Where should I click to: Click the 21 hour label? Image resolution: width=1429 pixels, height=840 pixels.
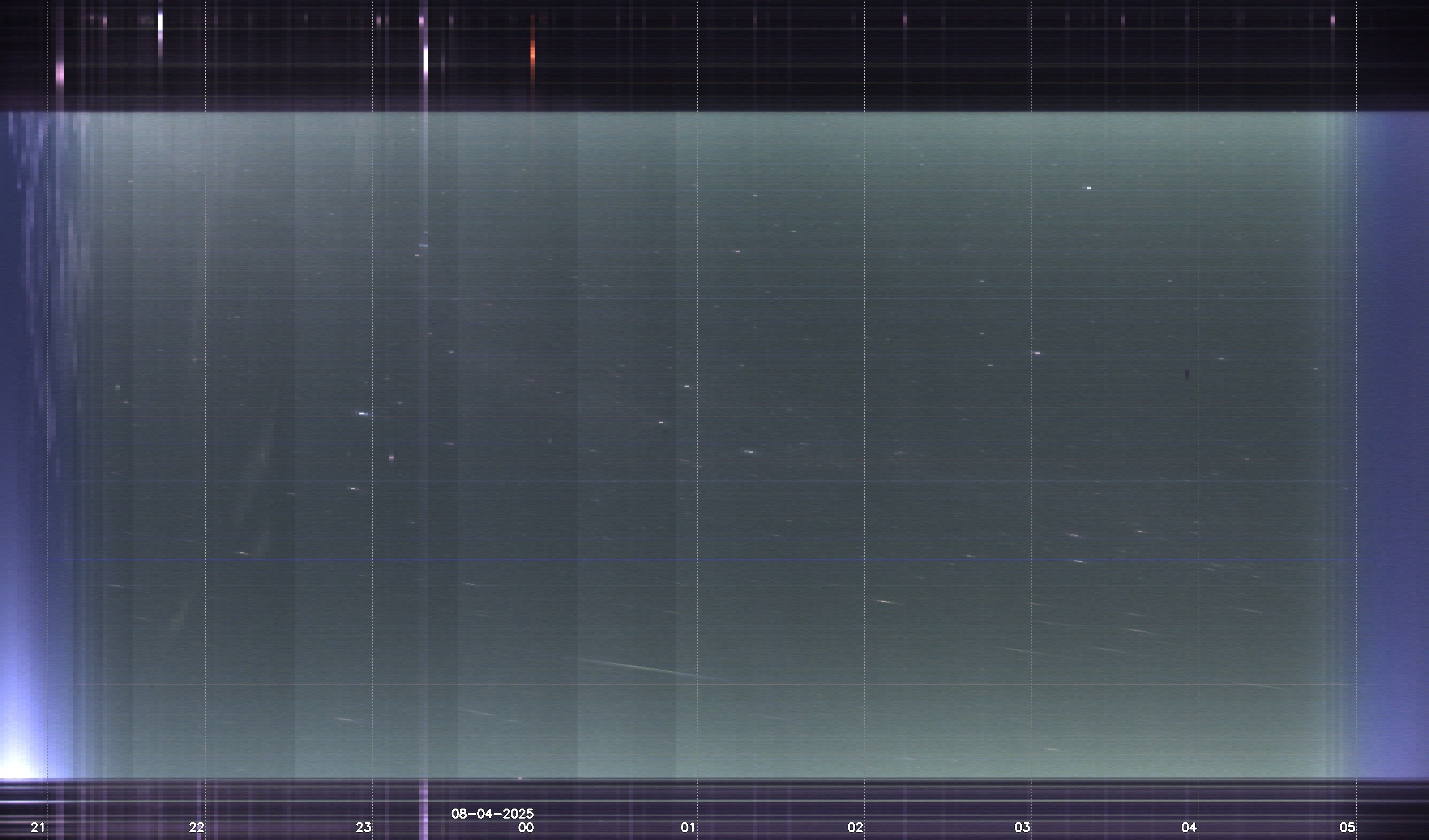38,827
